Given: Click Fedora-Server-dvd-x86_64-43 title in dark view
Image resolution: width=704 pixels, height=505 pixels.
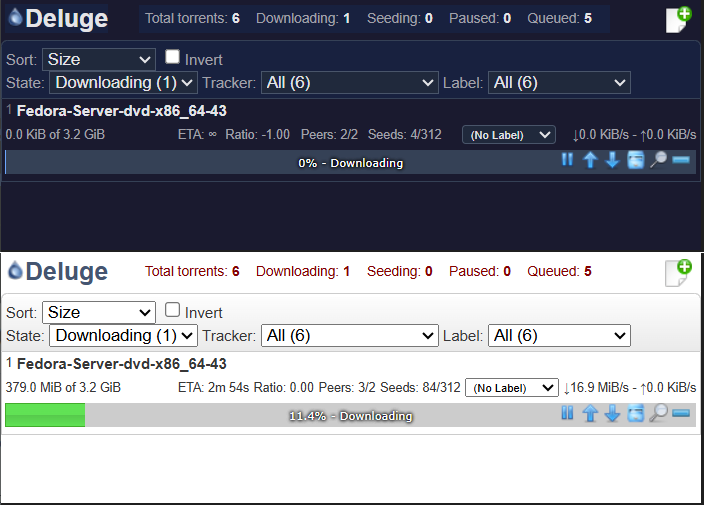Looking at the screenshot, I should [x=122, y=111].
